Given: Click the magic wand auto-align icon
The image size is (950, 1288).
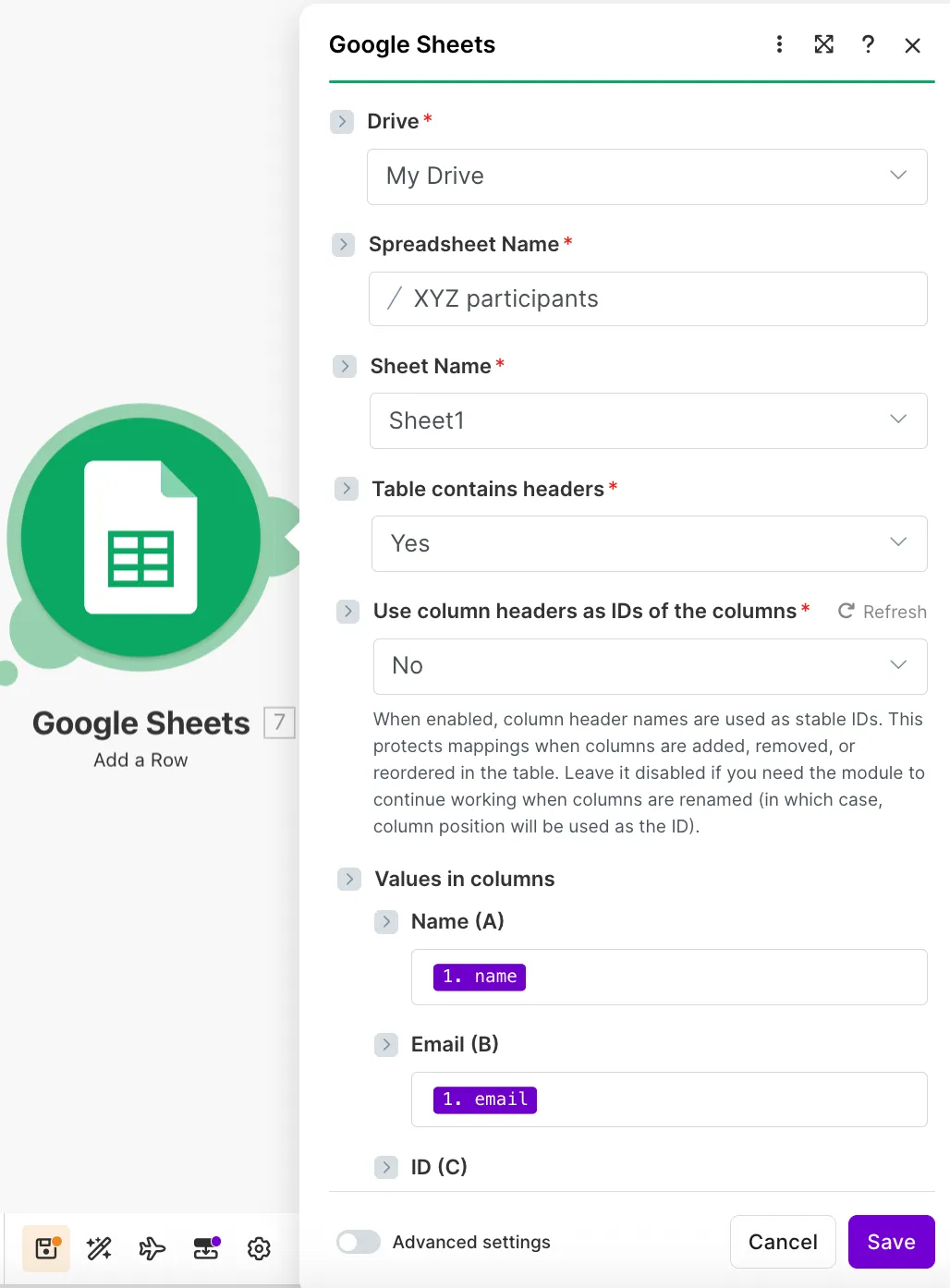Looking at the screenshot, I should 99,1248.
